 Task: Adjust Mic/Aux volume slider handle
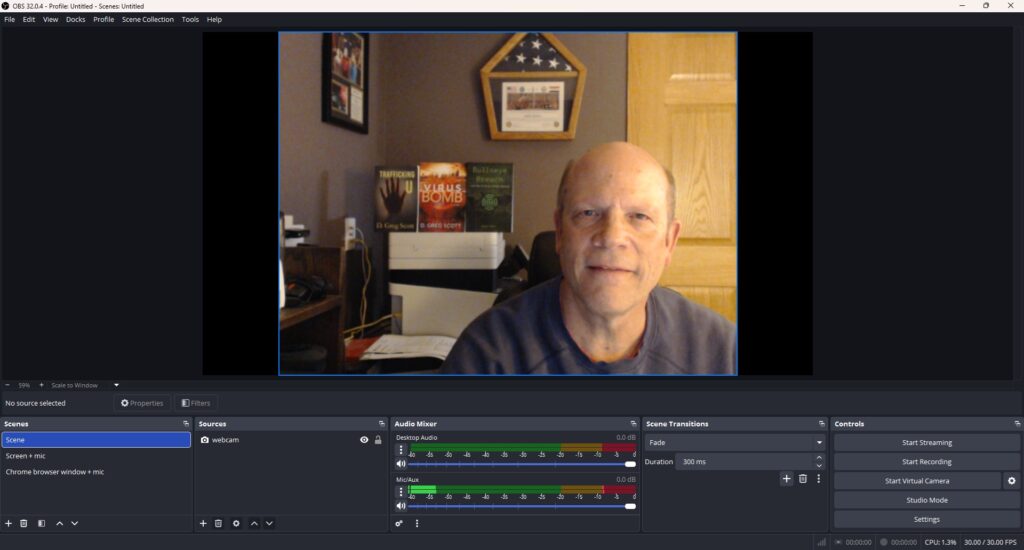point(630,506)
